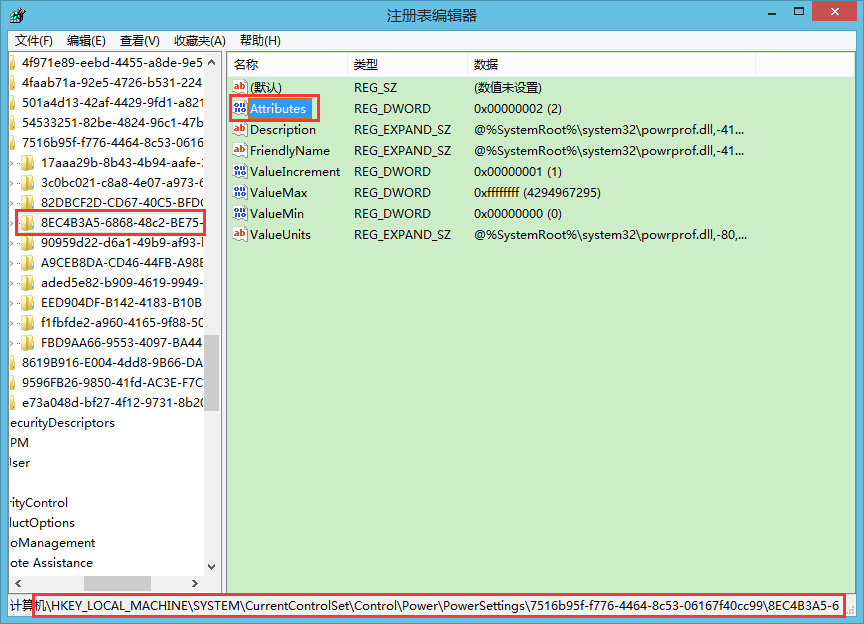Screen dimensions: 864x624
Task: Open the 查看(V) view menu
Action: [140, 40]
